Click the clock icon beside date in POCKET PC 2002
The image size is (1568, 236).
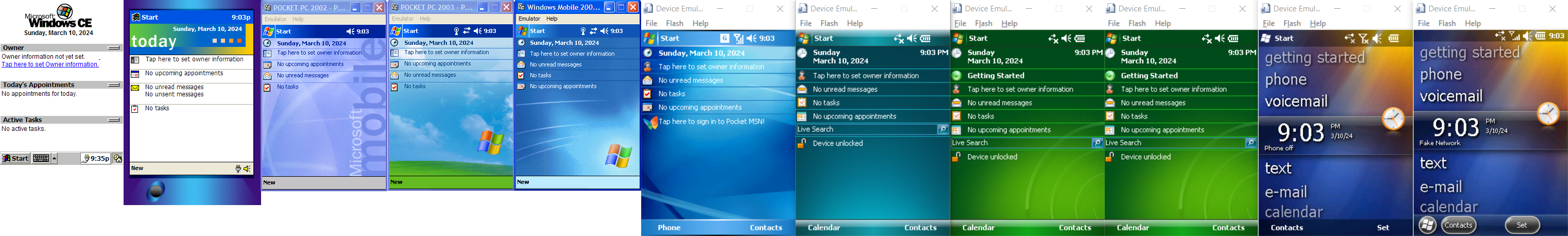[267, 43]
